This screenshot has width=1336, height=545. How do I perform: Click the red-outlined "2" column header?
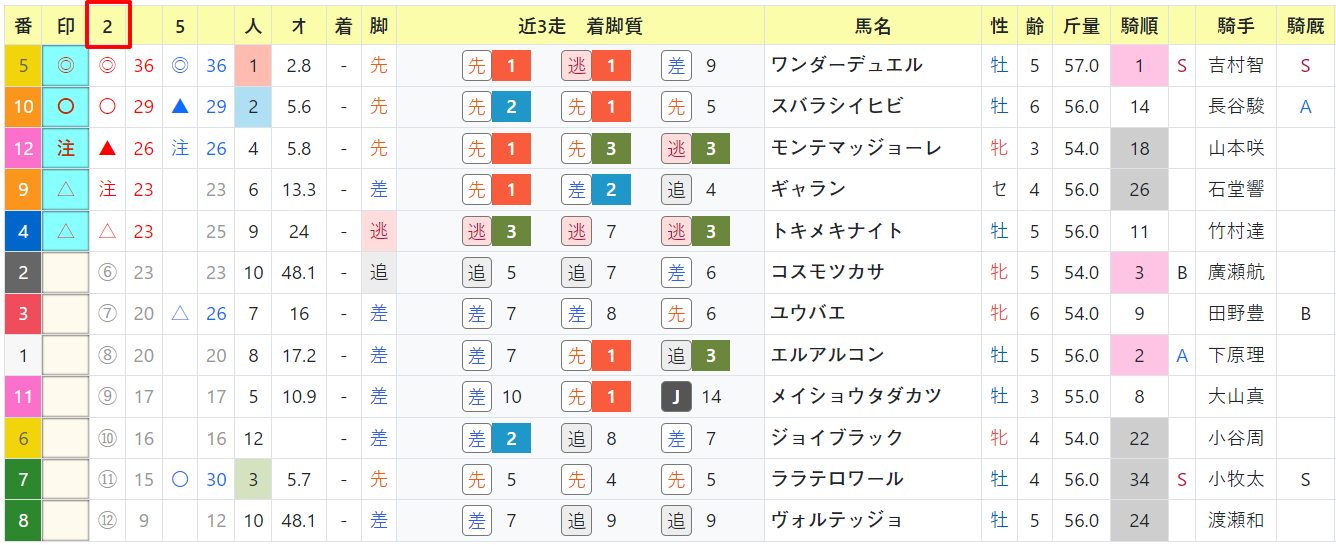107,27
